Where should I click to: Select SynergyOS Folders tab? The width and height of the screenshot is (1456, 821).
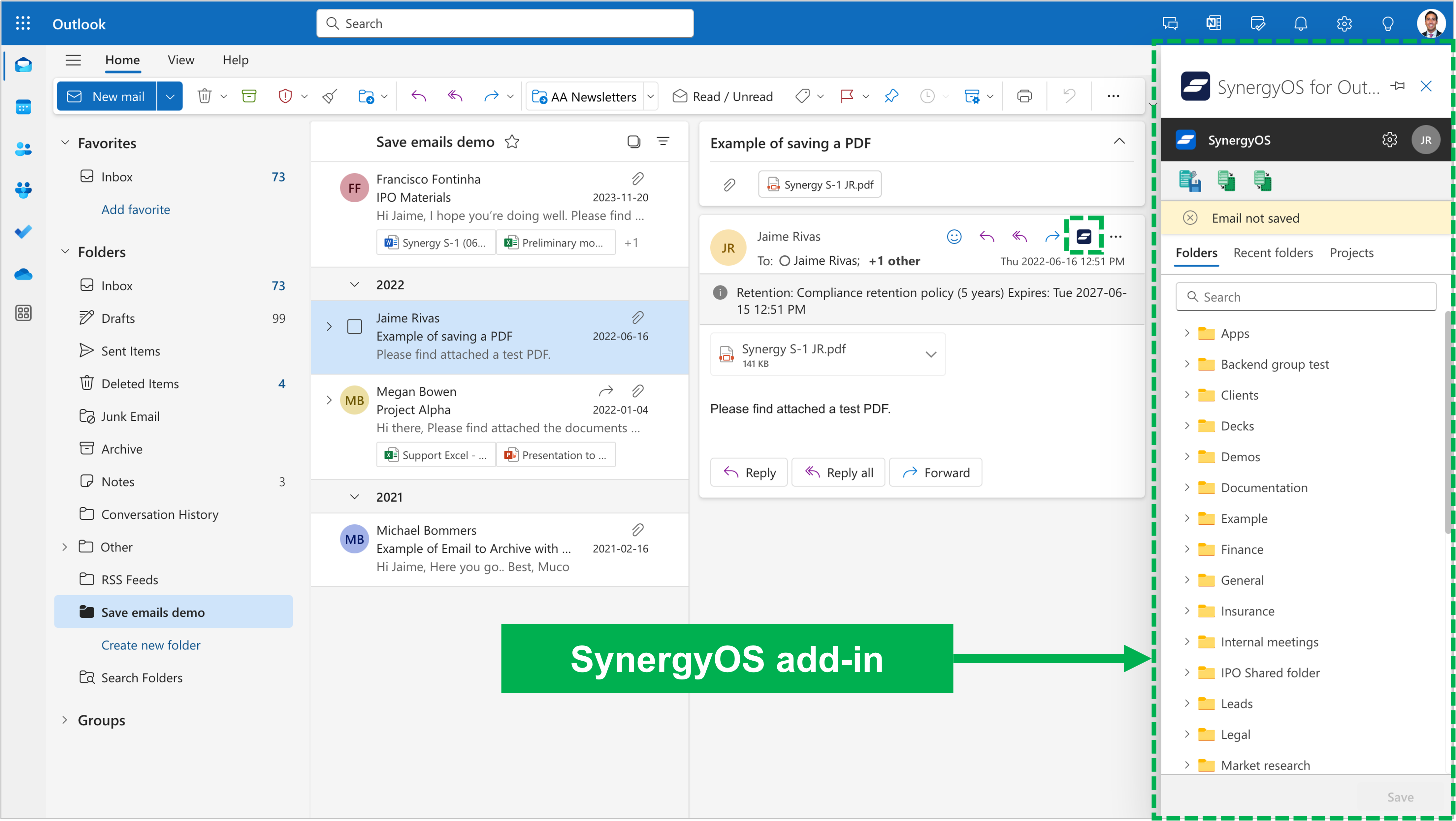[1197, 253]
